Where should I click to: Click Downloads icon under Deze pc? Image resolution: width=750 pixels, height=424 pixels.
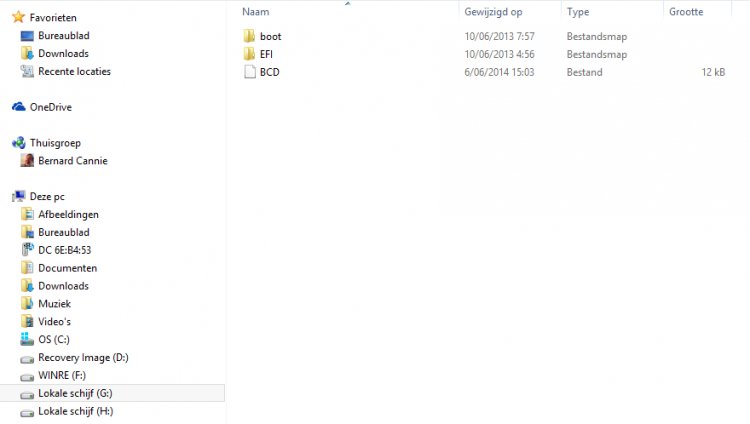[27, 286]
